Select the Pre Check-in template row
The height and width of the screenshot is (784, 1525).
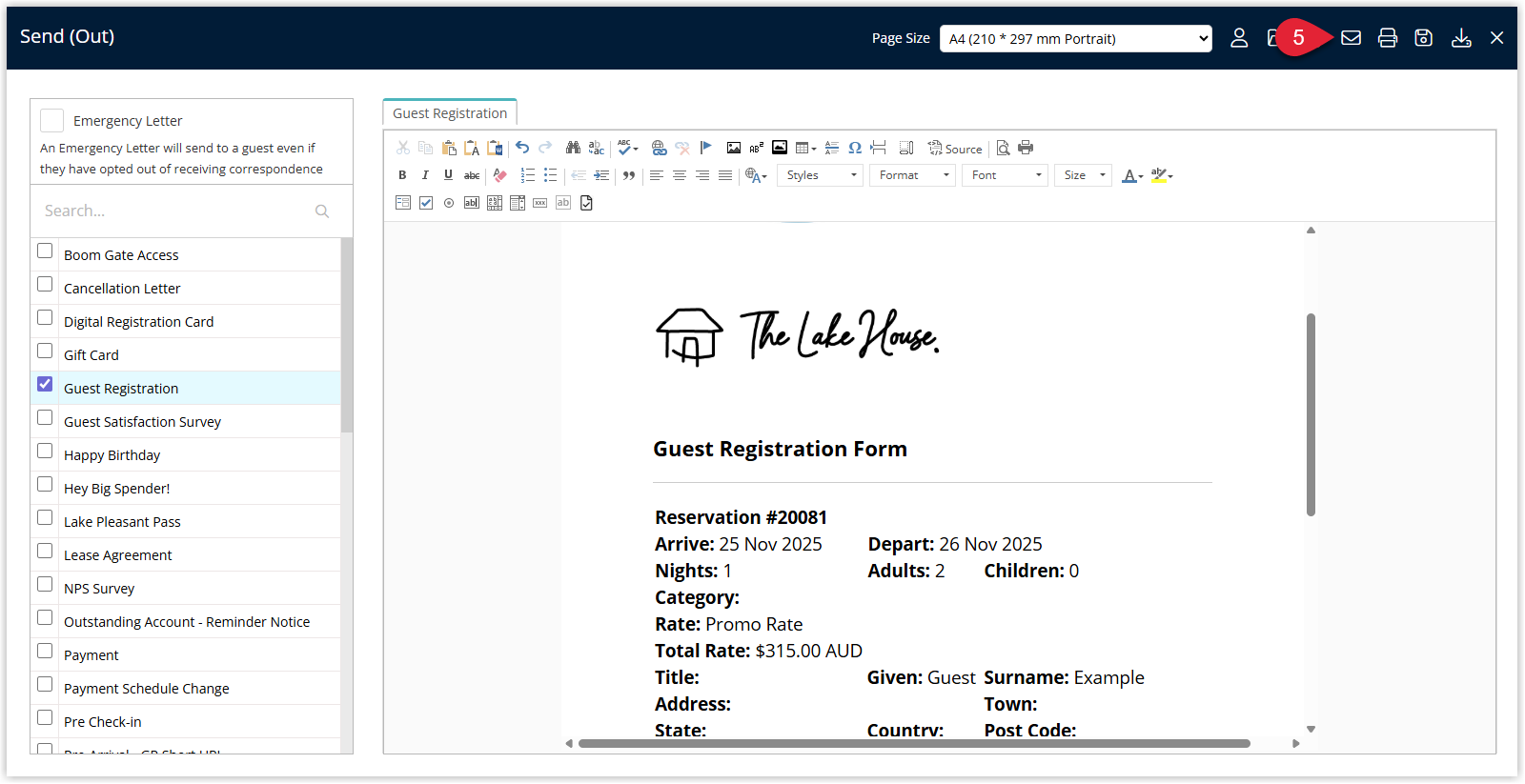pyautogui.click(x=186, y=721)
